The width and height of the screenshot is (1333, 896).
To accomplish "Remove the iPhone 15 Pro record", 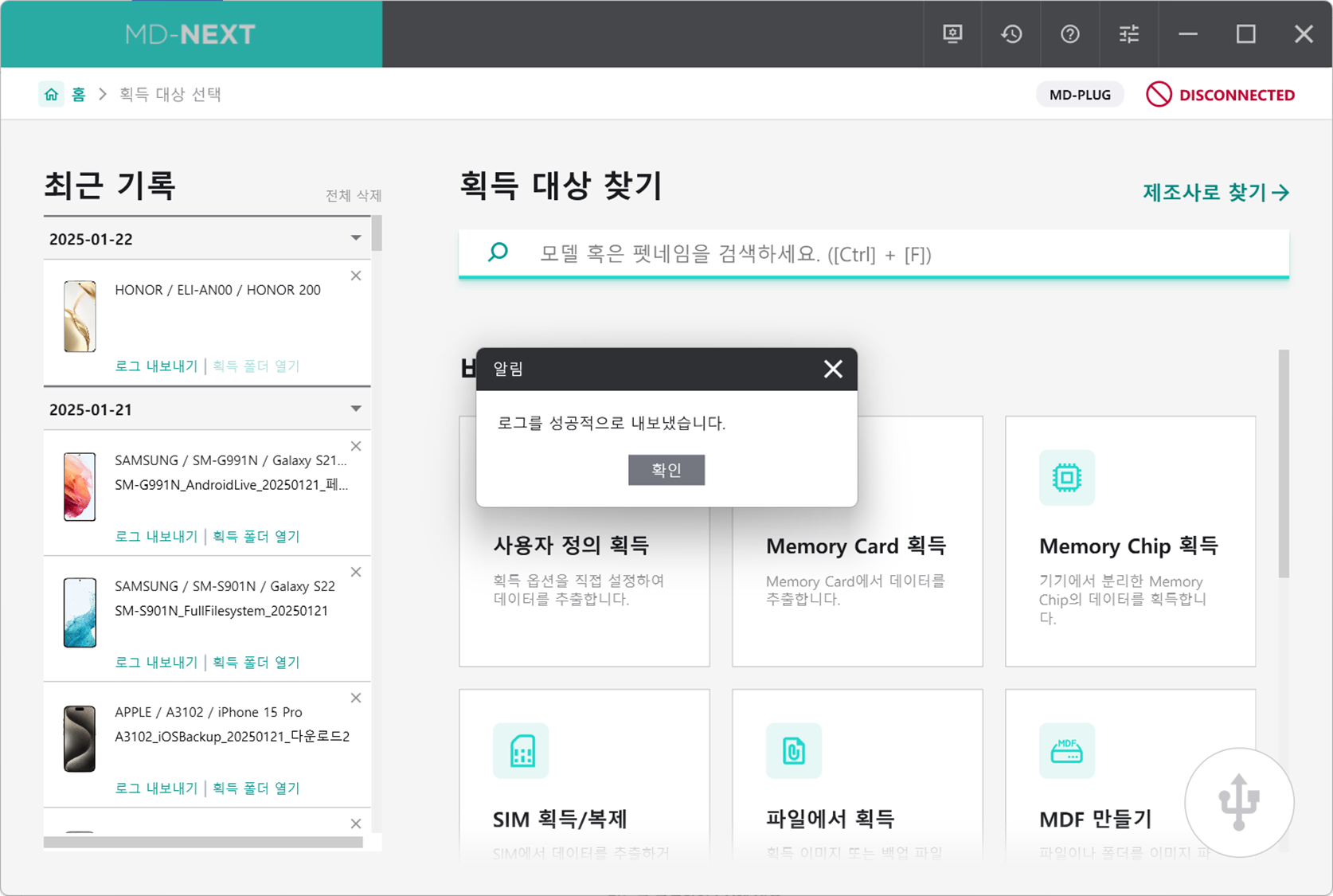I will pos(356,698).
